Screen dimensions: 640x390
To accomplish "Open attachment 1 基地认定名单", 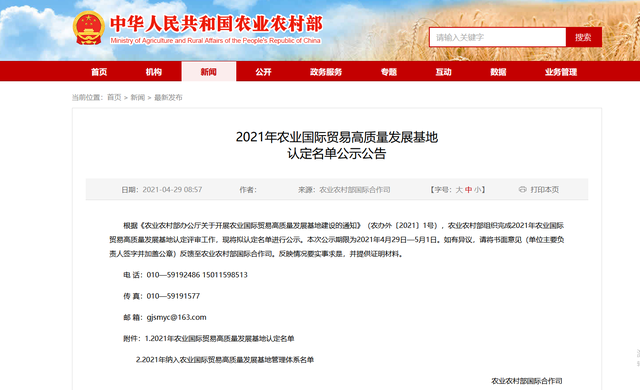I will 220,339.
